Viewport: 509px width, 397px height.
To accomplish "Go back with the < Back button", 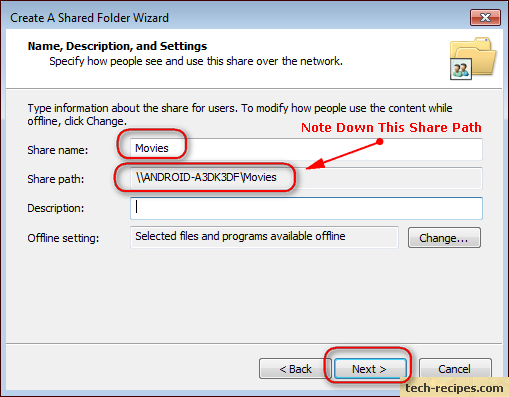I will pos(295,369).
